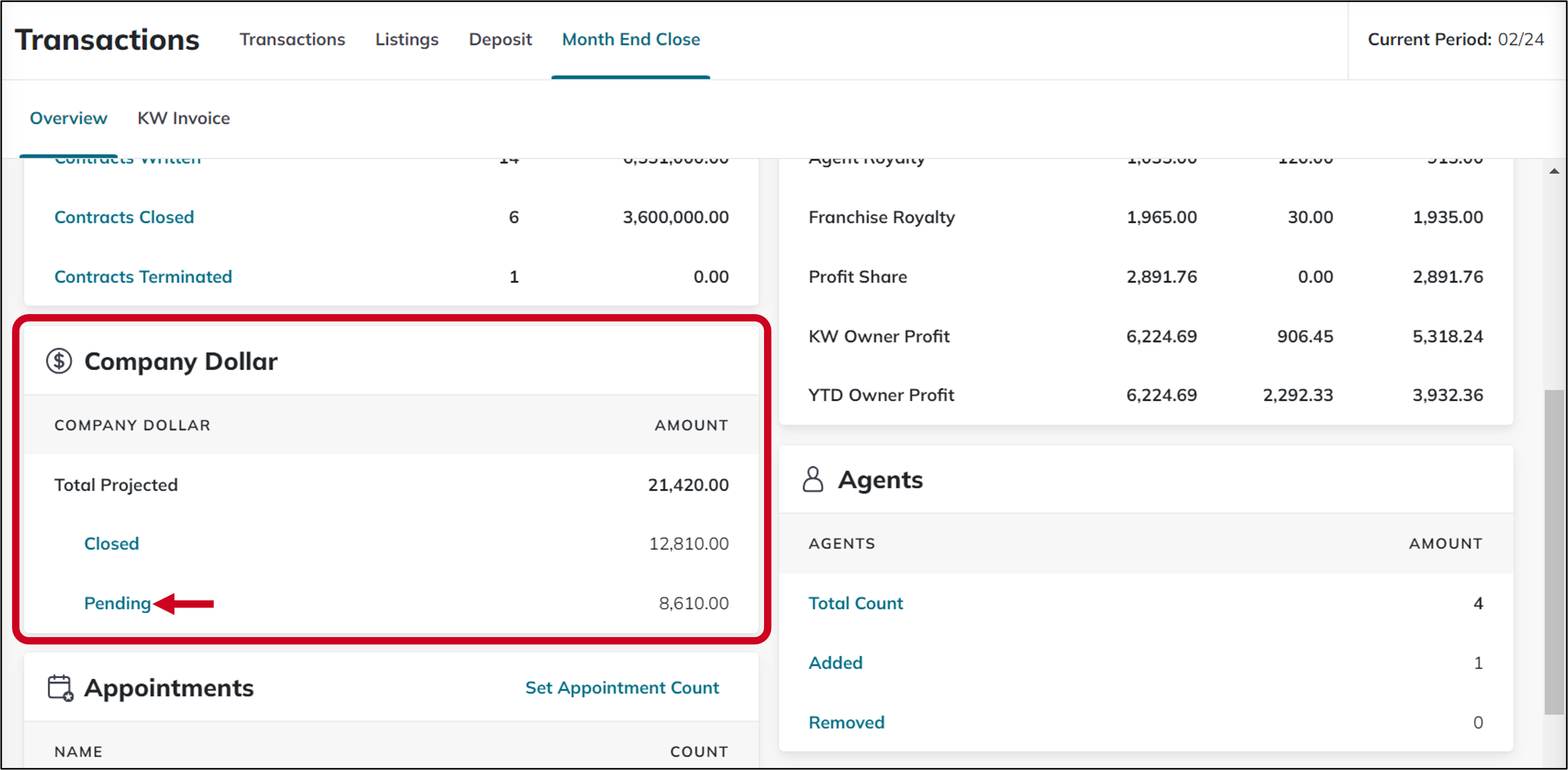Select the Overview tab
This screenshot has height=770, width=1568.
[68, 117]
